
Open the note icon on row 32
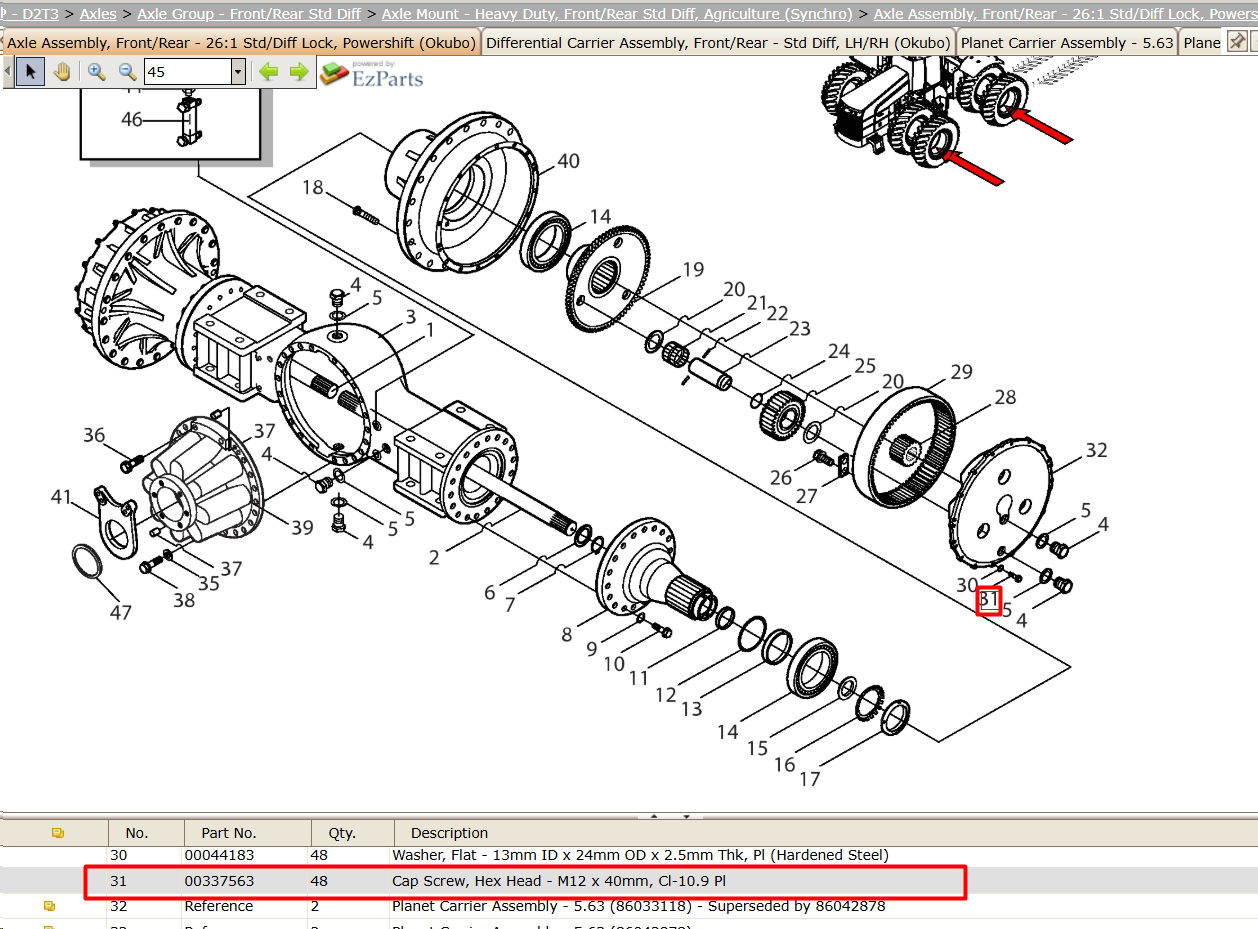coord(49,906)
